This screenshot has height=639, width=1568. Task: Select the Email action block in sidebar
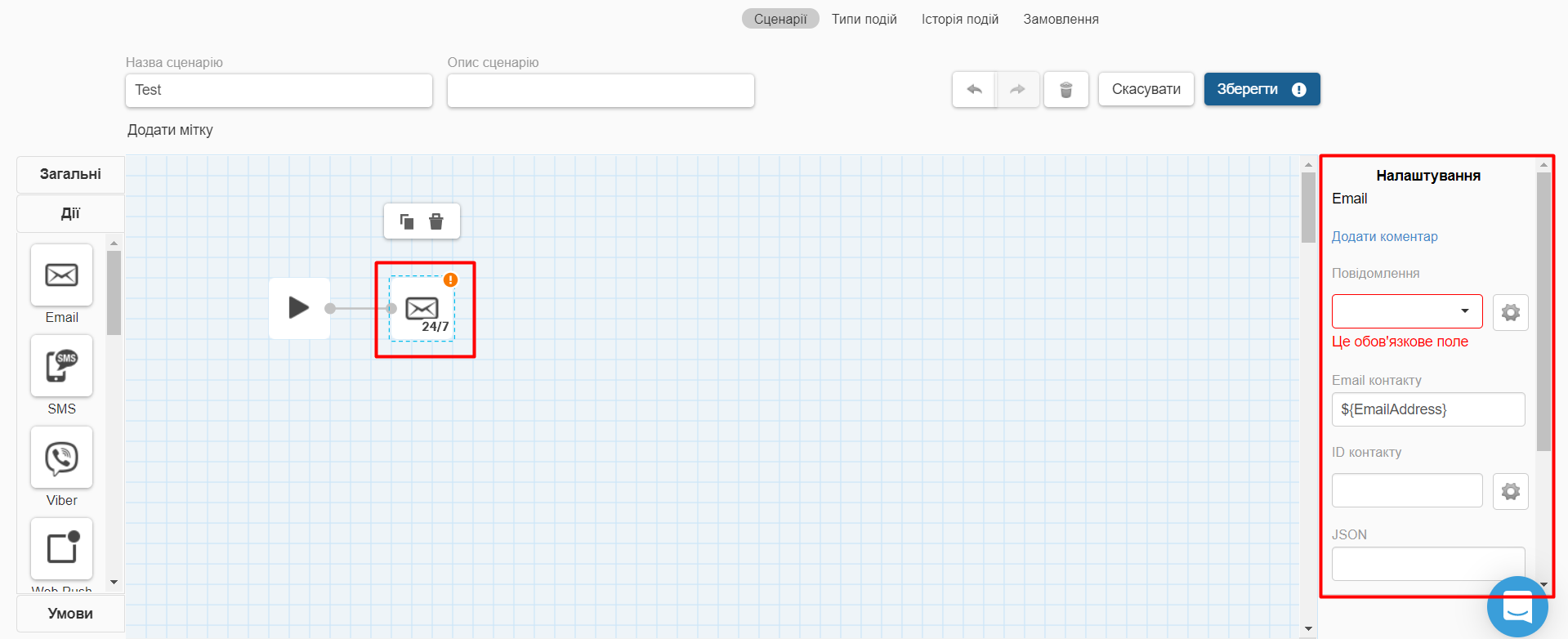coord(61,275)
